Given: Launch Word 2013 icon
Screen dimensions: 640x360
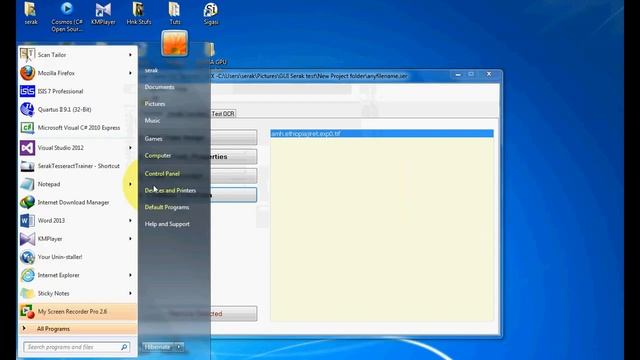Looking at the screenshot, I should (x=27, y=220).
